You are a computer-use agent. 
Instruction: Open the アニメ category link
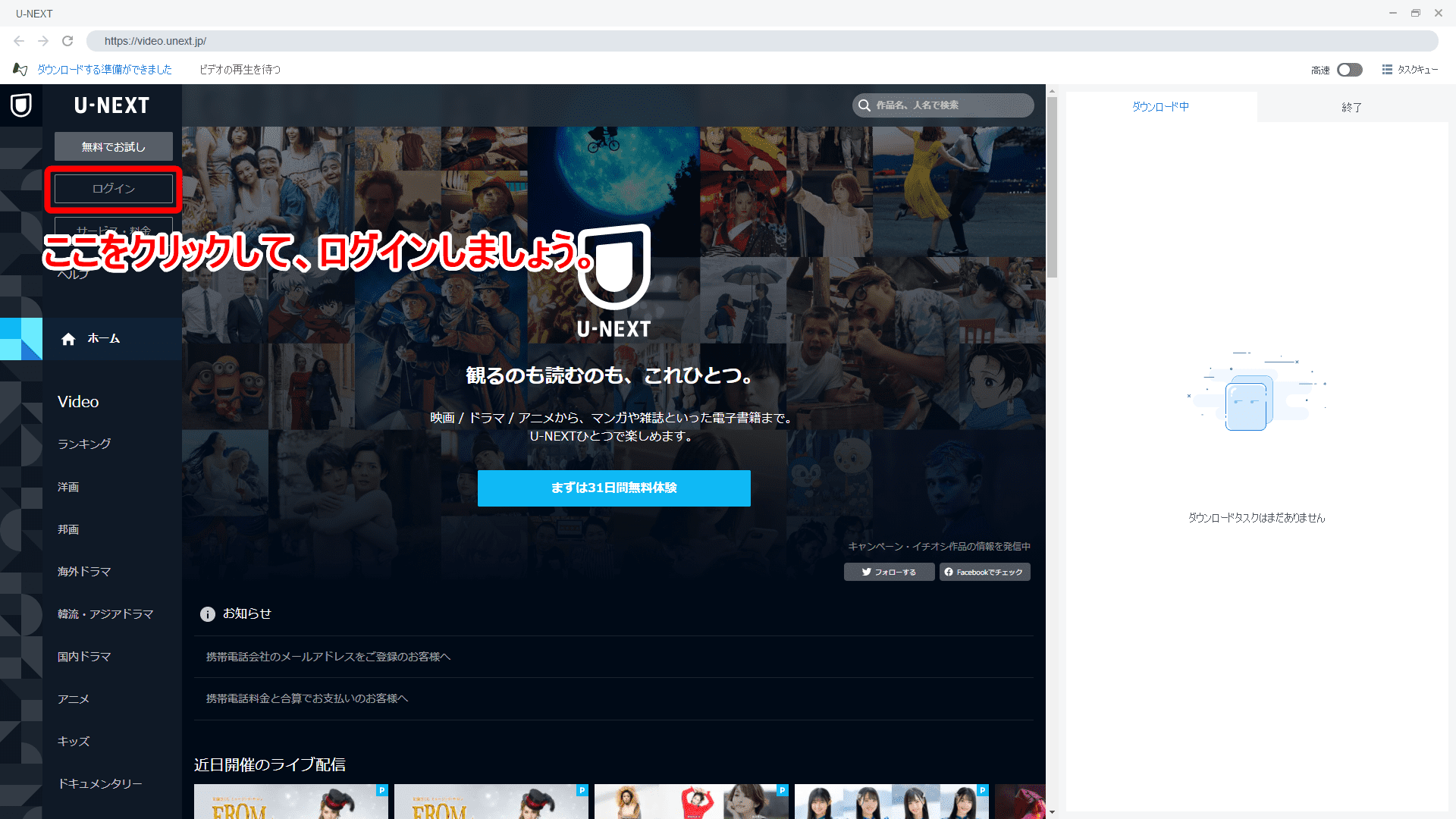tap(73, 698)
